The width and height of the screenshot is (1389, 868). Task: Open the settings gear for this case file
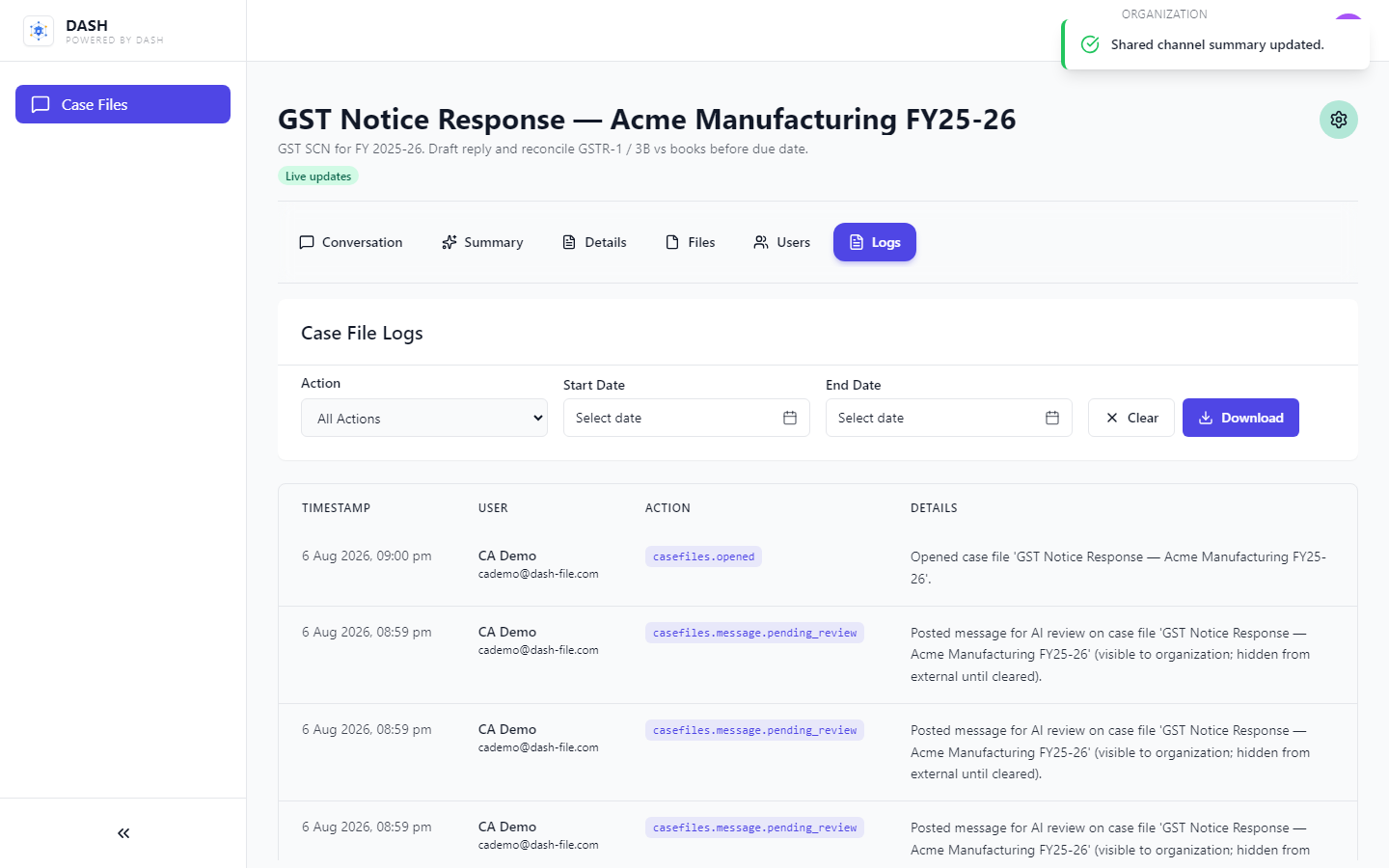pyautogui.click(x=1339, y=120)
